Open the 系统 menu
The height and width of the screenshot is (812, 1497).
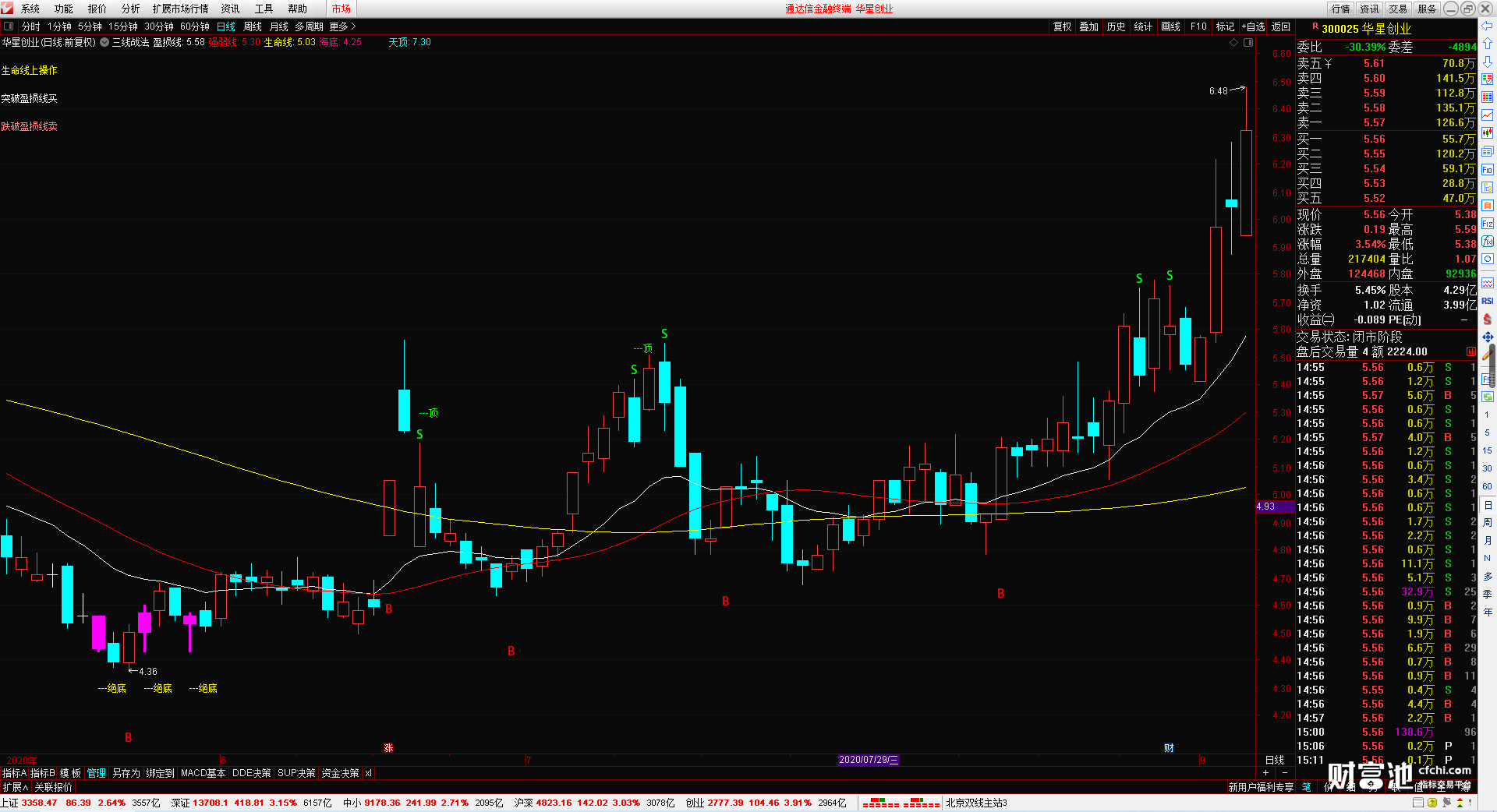[x=30, y=9]
